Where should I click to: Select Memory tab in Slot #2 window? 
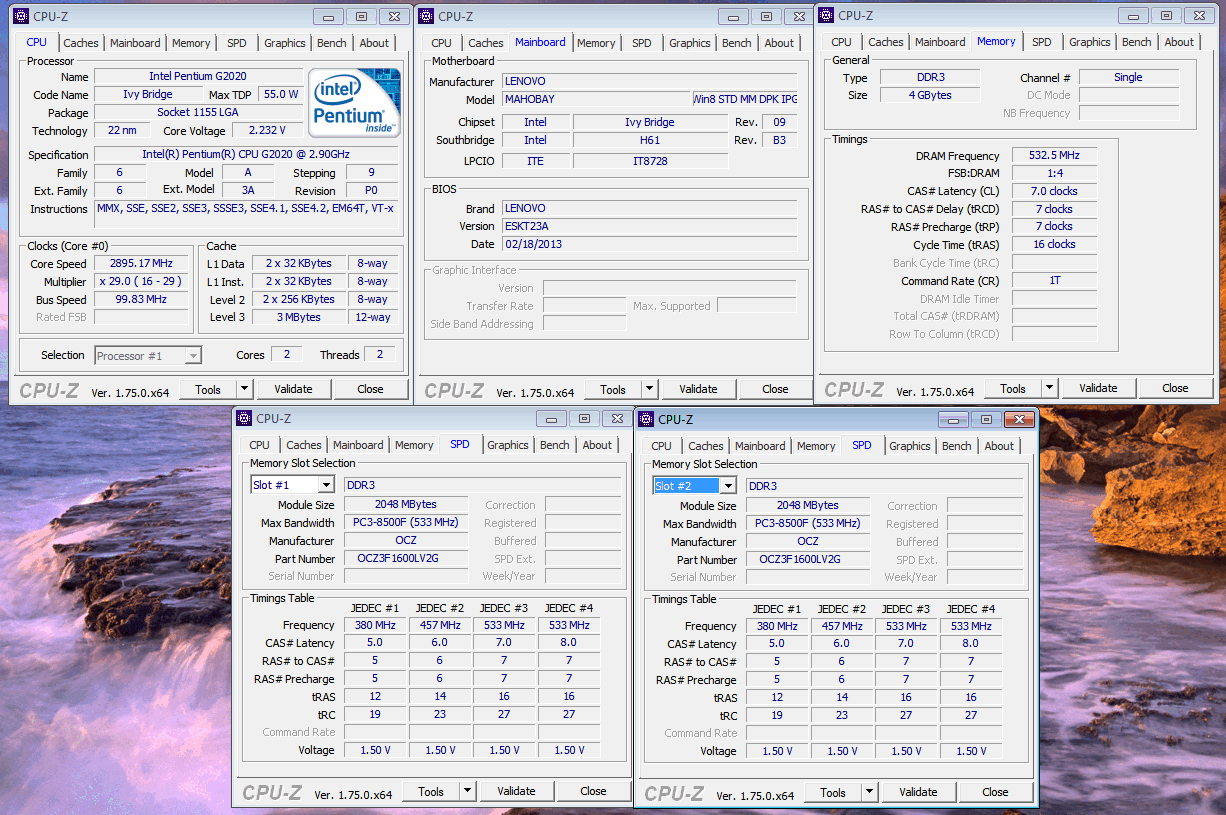pyautogui.click(x=816, y=446)
